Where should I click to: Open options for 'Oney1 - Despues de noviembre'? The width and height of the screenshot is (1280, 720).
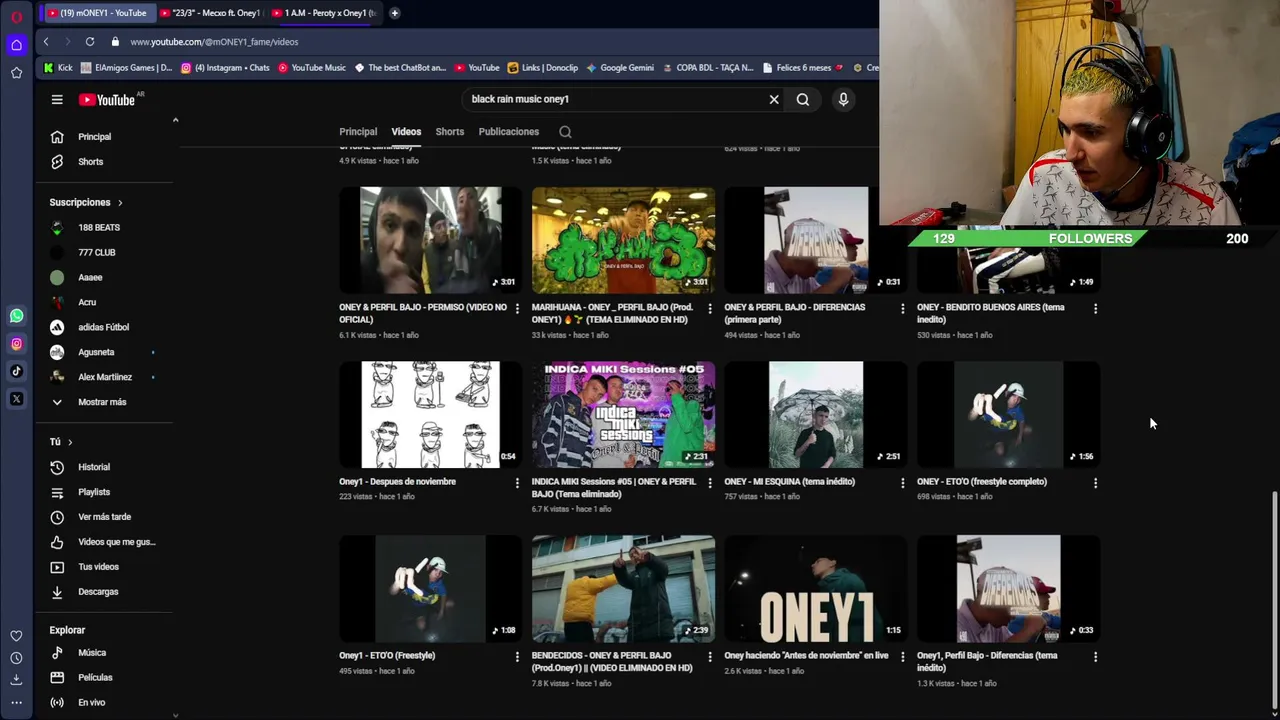point(517,483)
